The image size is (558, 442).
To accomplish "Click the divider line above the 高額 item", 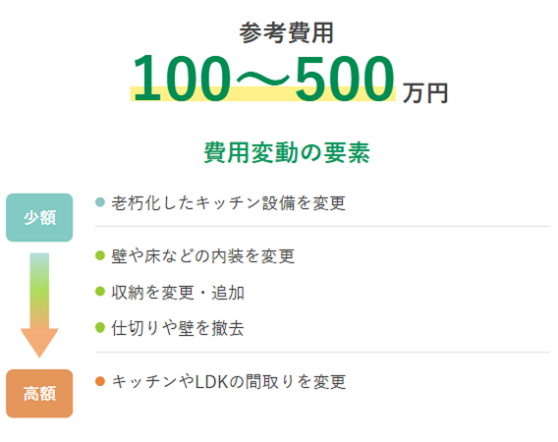I will click(x=322, y=352).
